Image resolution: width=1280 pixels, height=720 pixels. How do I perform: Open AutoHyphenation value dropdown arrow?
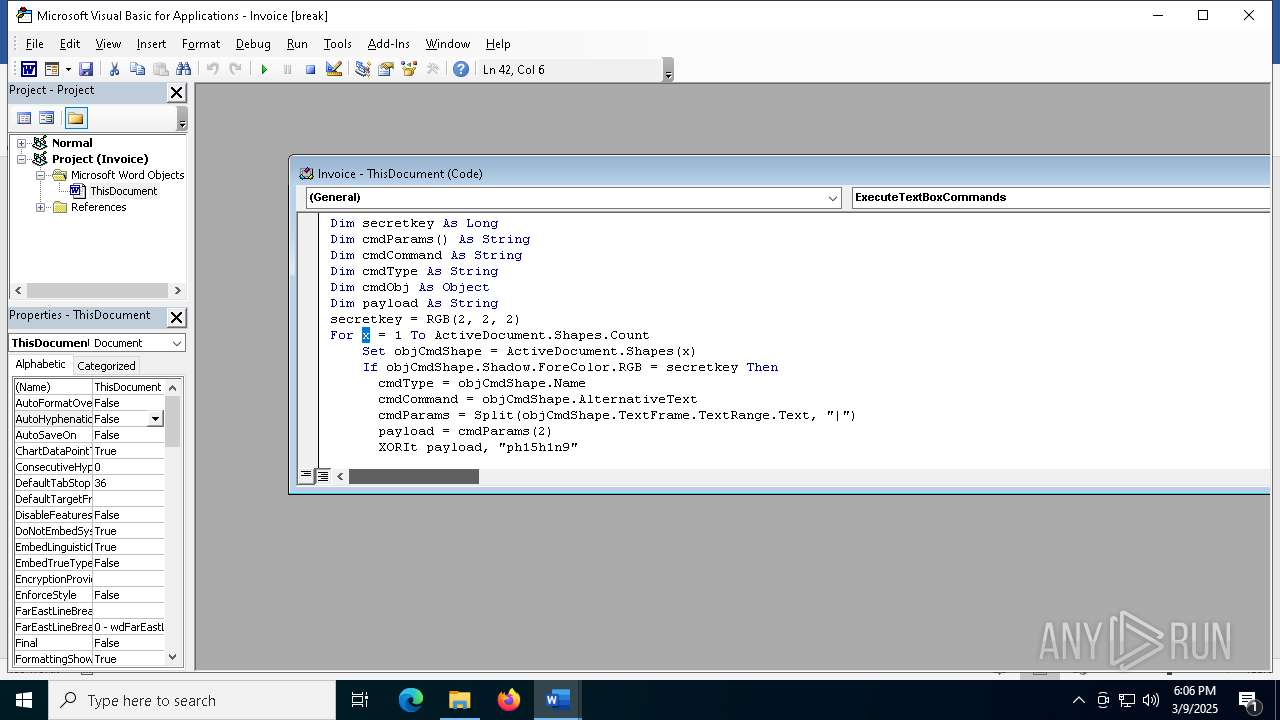coord(155,419)
